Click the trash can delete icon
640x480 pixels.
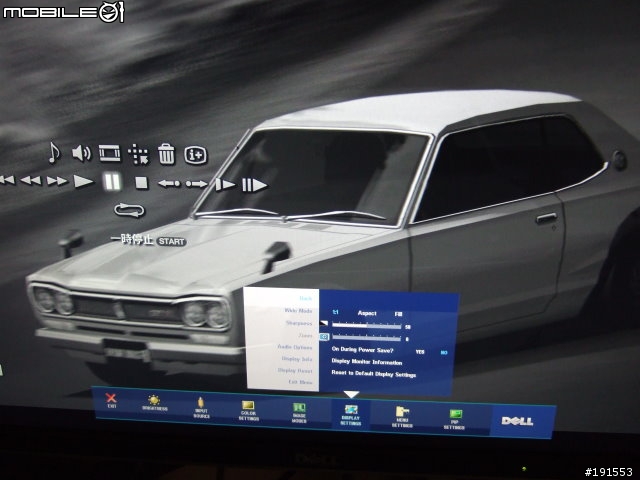167,154
